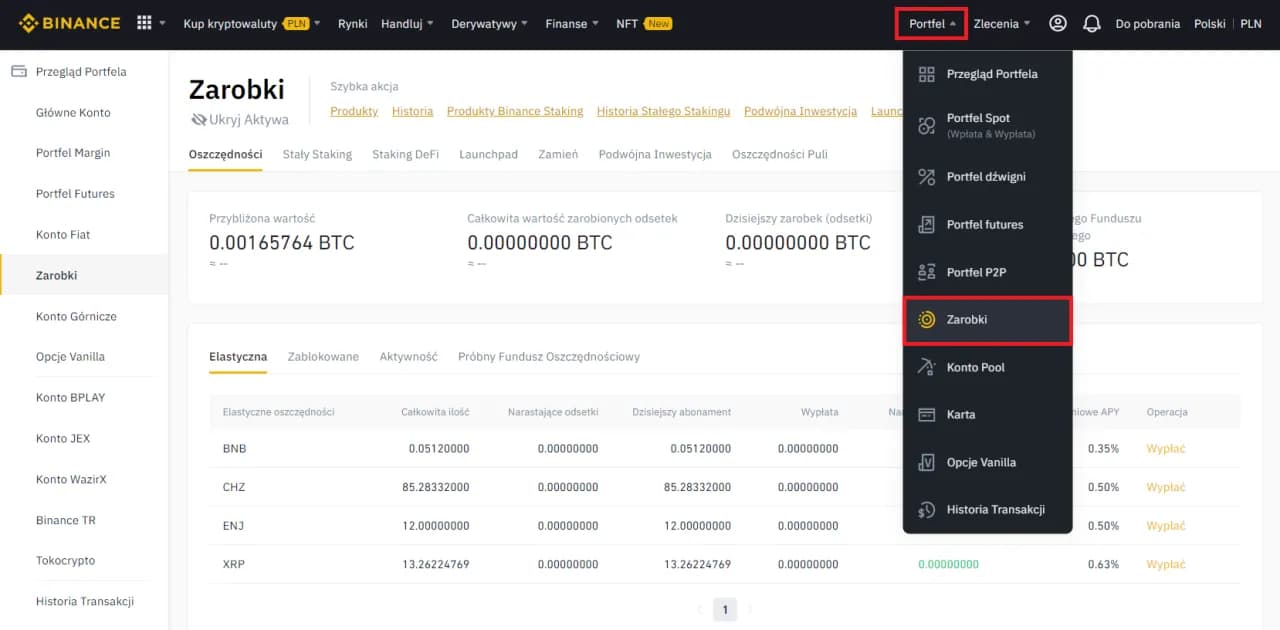Open the account profile icon
1280x630 pixels.
(1057, 23)
